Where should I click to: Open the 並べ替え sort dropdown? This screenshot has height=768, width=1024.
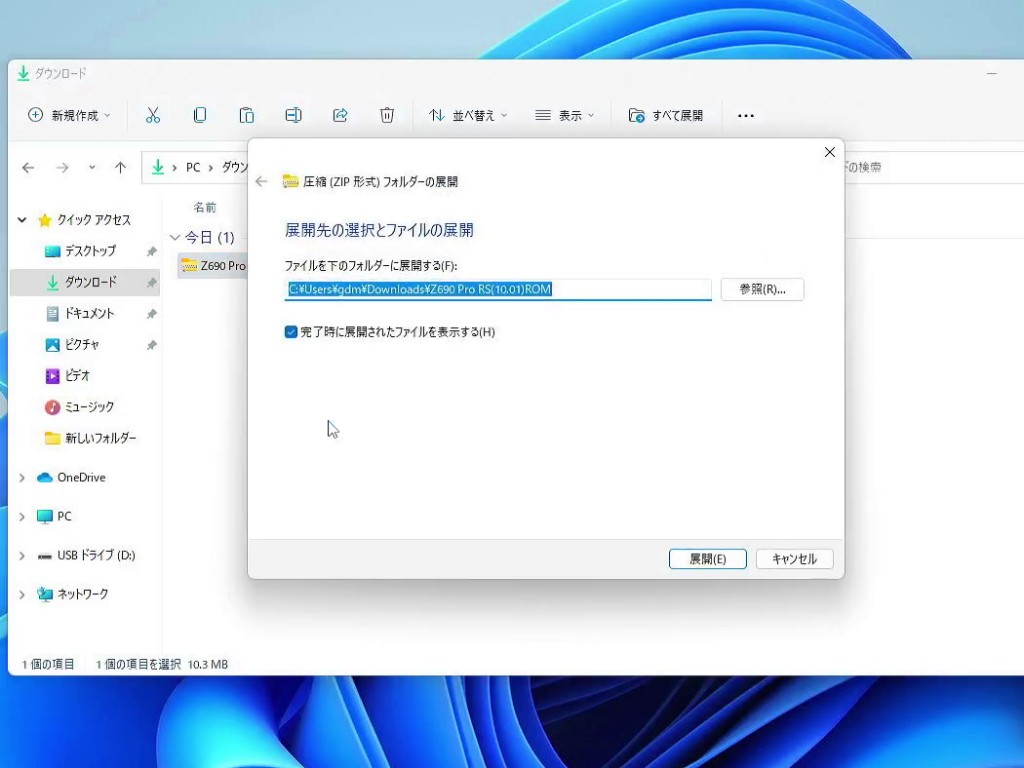click(x=468, y=115)
